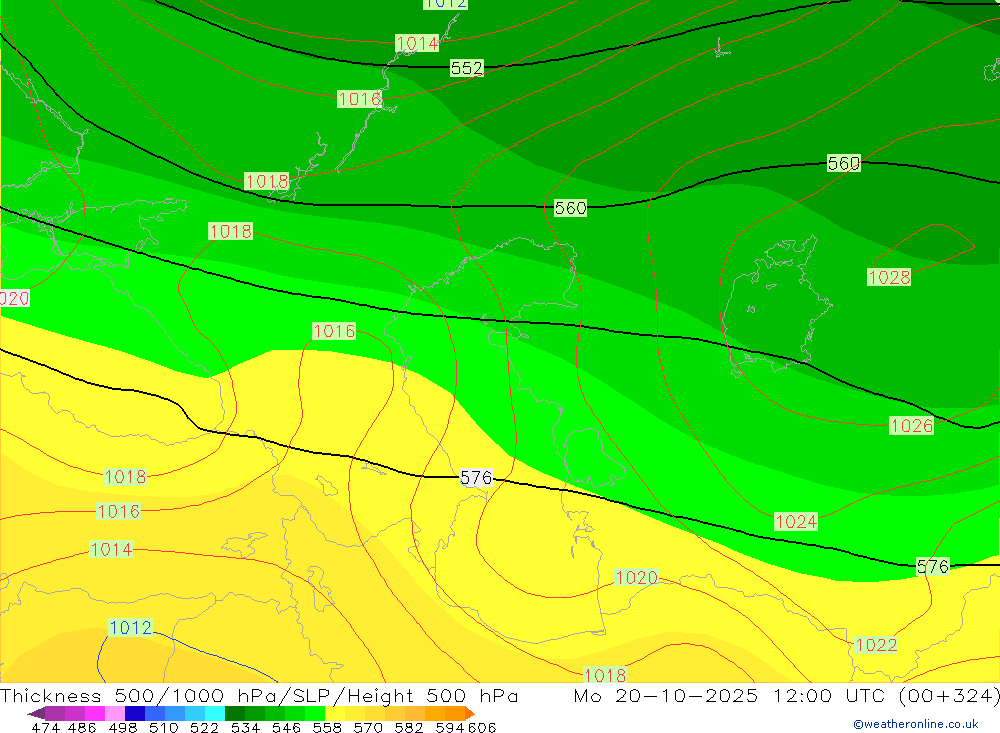Click the 1022 isobar label
The height and width of the screenshot is (733, 1000).
click(x=876, y=645)
